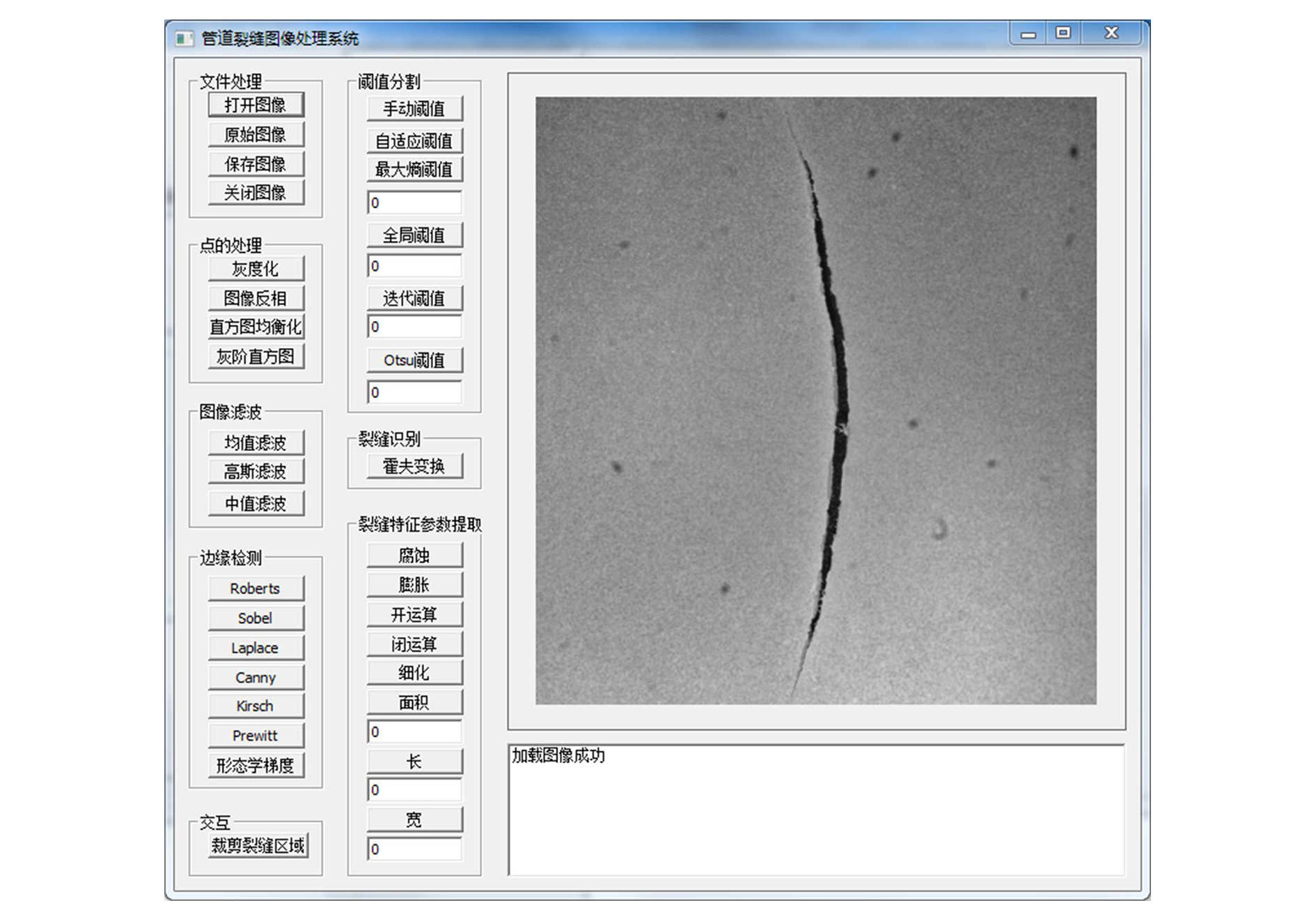Click the input field below 最大熵阈值
Viewport: 1316px width, 921px height.
pyautogui.click(x=414, y=203)
